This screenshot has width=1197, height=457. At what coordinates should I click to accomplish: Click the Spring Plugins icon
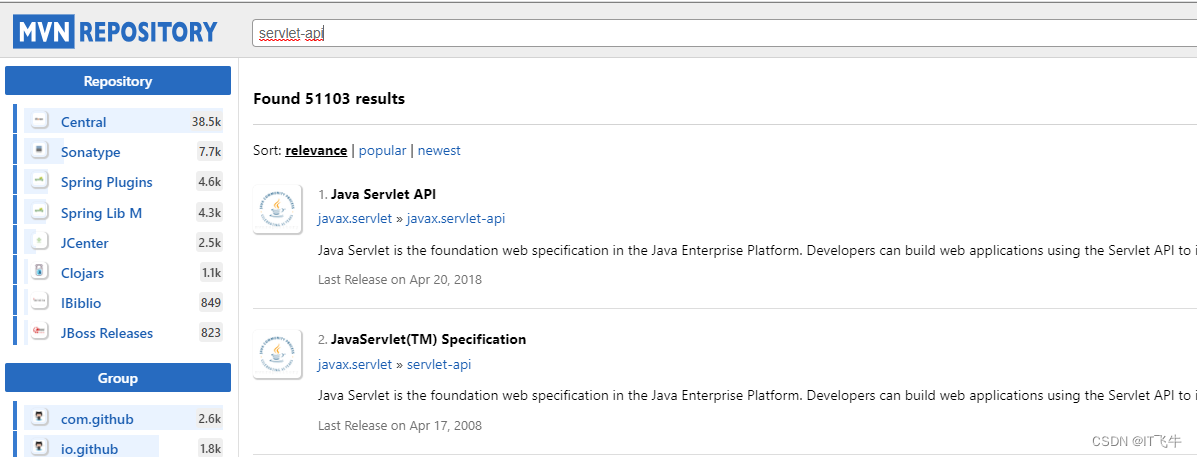[39, 181]
